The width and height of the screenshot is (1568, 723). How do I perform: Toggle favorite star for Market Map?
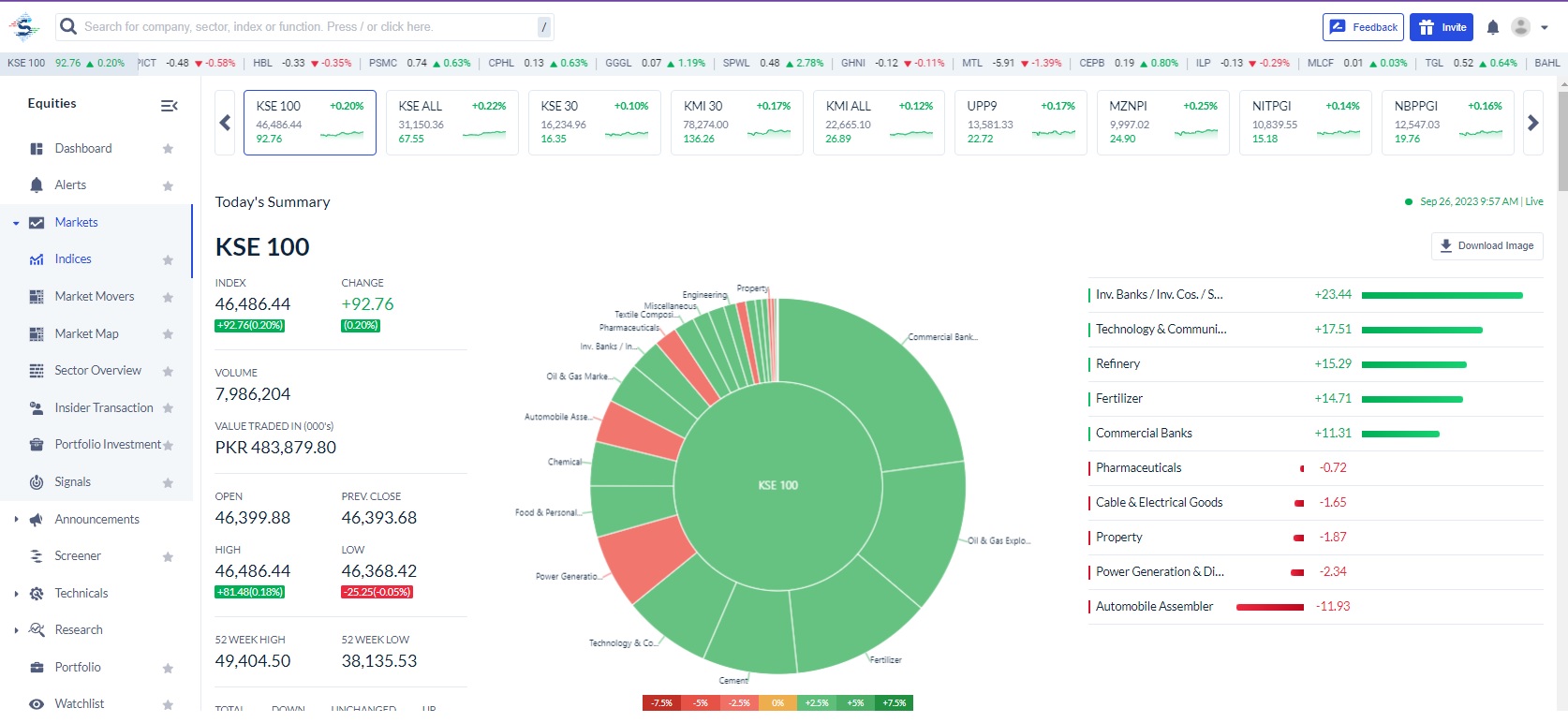[x=168, y=334]
